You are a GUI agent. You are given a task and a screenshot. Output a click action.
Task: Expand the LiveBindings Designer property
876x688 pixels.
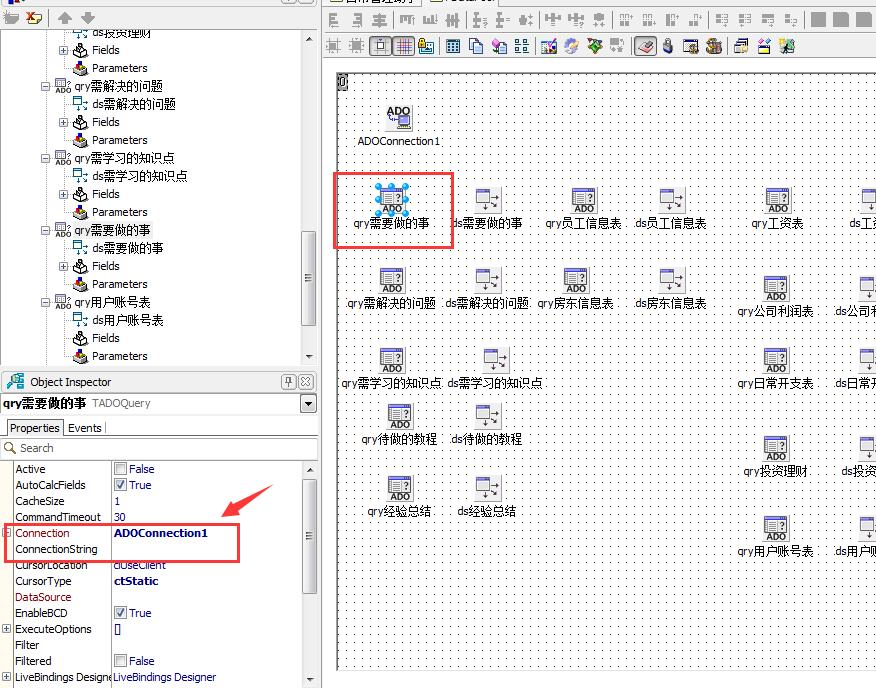point(7,677)
